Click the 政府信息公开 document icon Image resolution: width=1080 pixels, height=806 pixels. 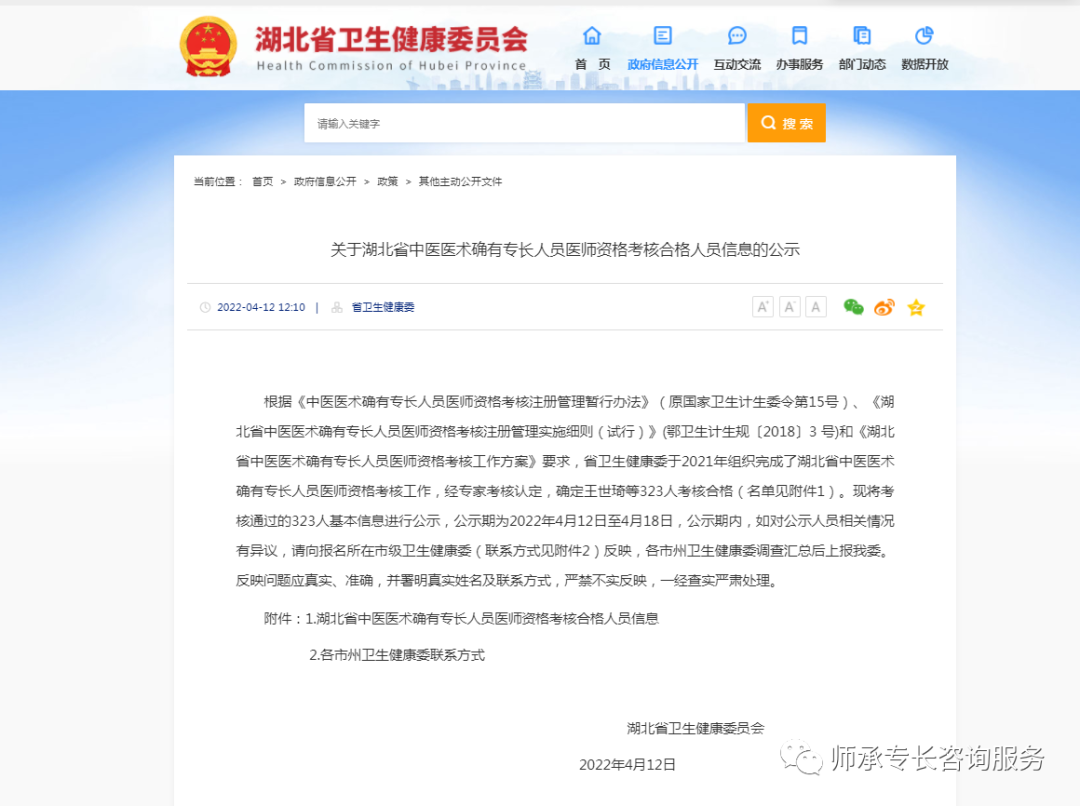(663, 35)
